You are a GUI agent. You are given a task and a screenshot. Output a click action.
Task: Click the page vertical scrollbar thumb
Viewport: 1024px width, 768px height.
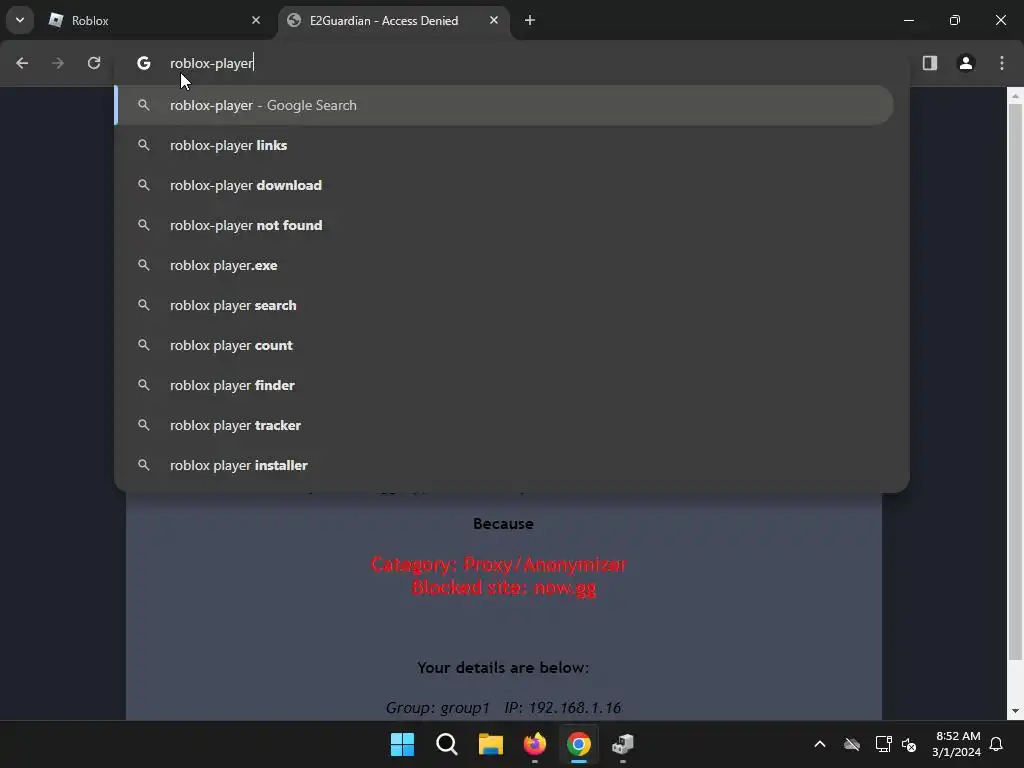tap(1015, 382)
